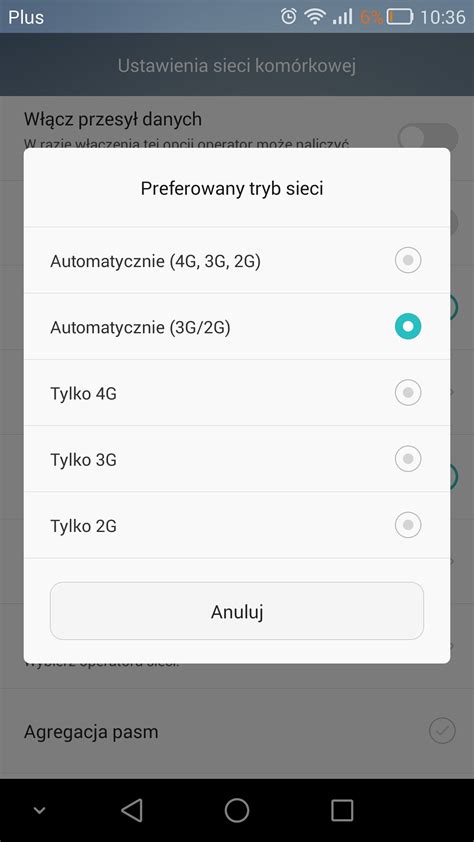This screenshot has width=474, height=842.
Task: Tap the home circle navigation icon
Action: tap(237, 810)
